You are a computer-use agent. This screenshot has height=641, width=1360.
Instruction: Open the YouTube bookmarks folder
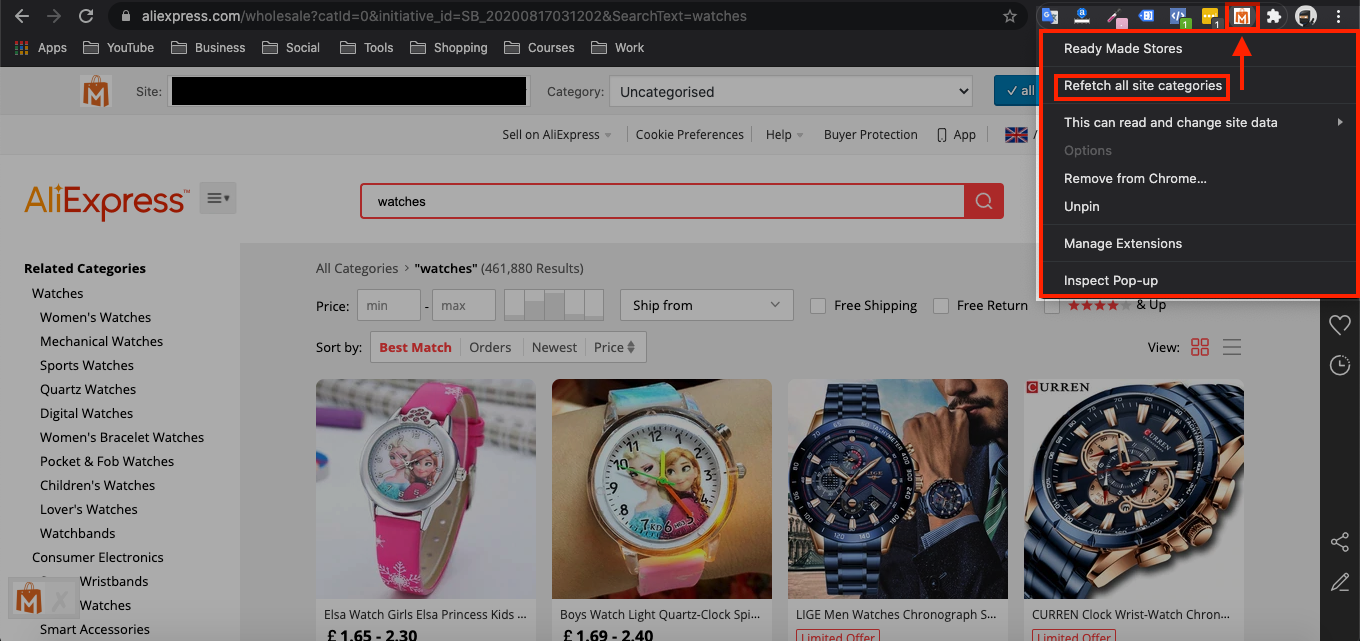[x=119, y=48]
